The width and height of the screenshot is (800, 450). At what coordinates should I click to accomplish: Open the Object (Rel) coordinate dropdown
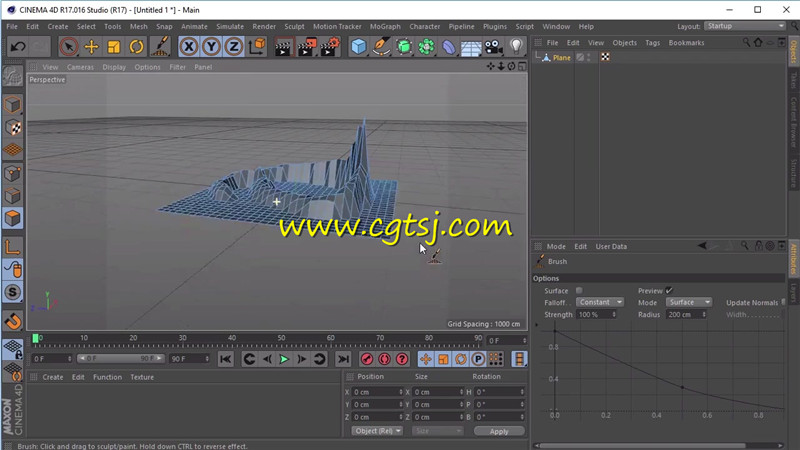(377, 431)
